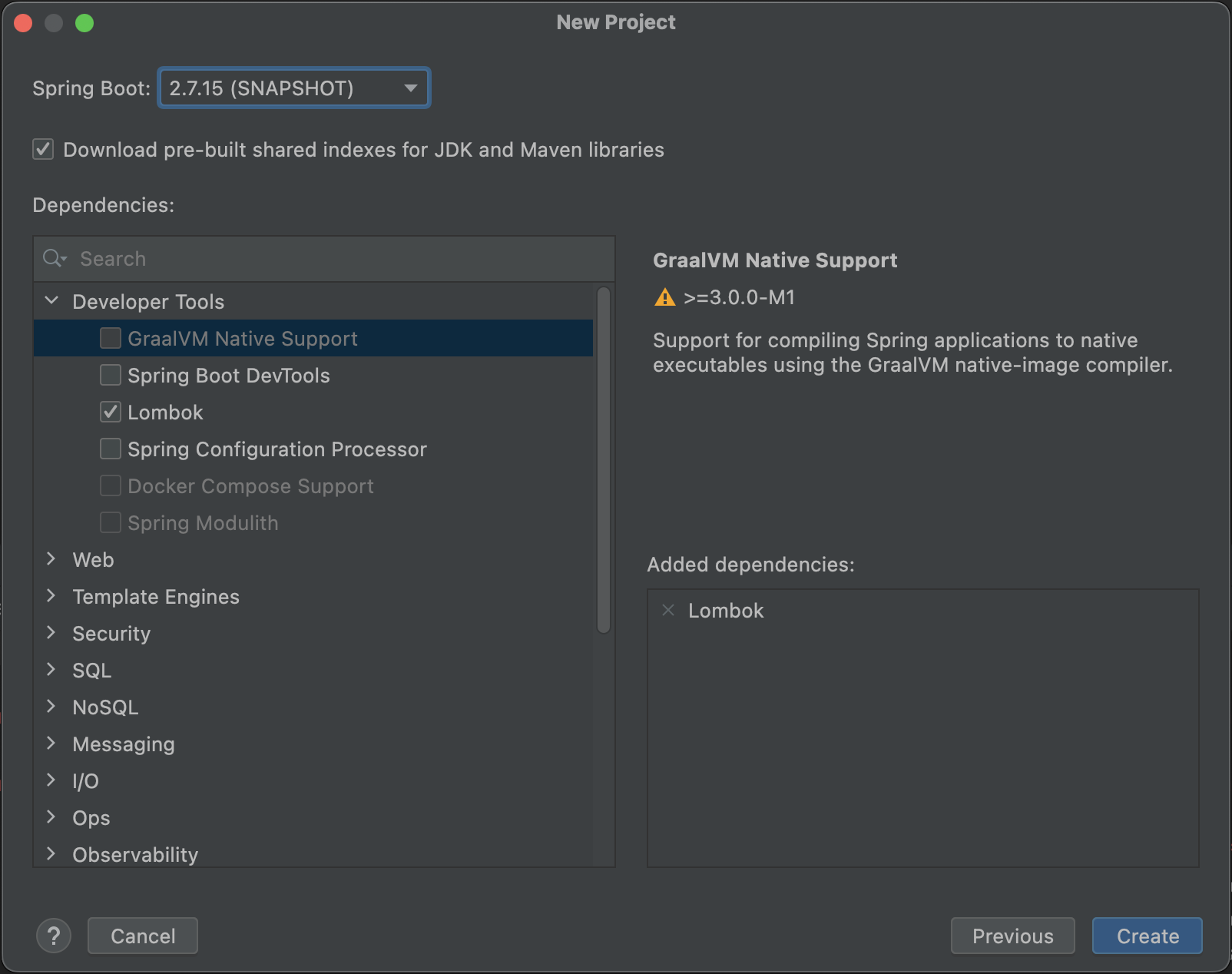Open the Spring Boot version dropdown
Viewport: 1232px width, 974px height.
(294, 88)
